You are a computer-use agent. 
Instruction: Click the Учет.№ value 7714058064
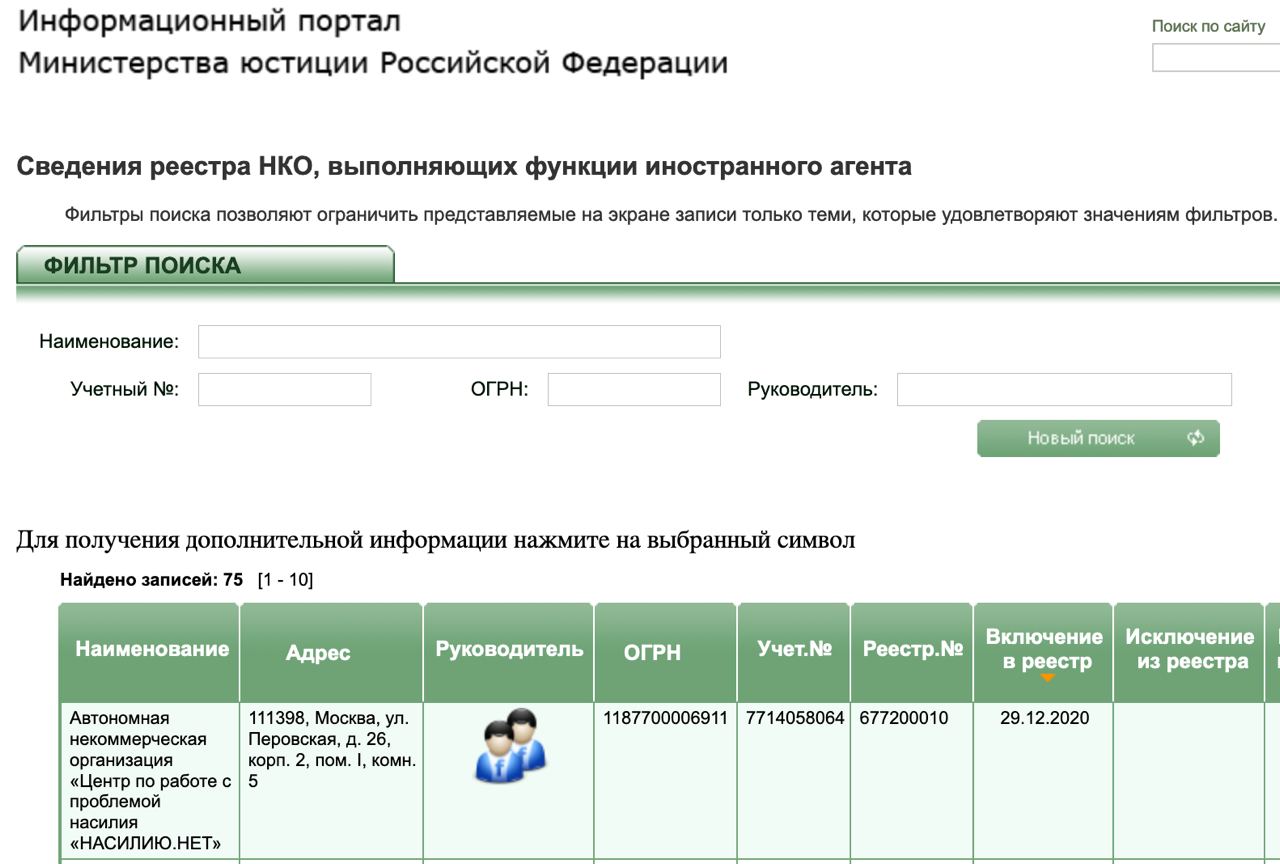click(795, 718)
